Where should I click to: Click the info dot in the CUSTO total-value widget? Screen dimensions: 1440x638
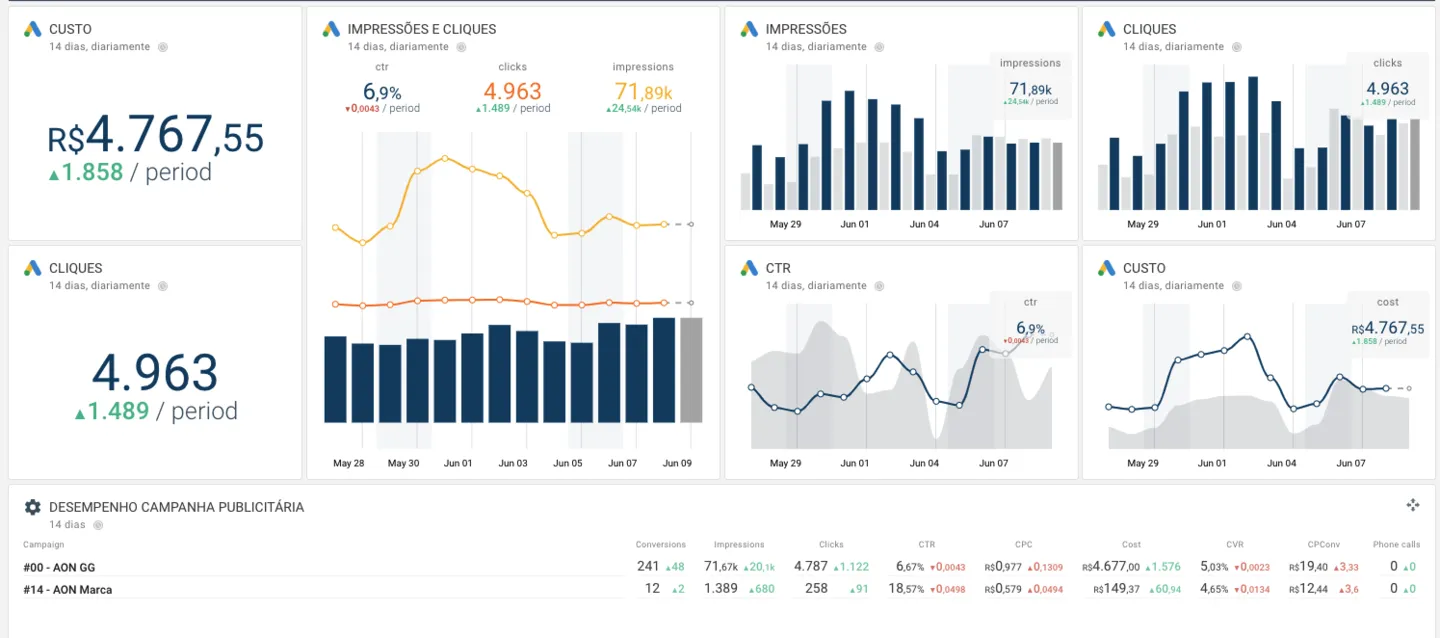pyautogui.click(x=163, y=47)
